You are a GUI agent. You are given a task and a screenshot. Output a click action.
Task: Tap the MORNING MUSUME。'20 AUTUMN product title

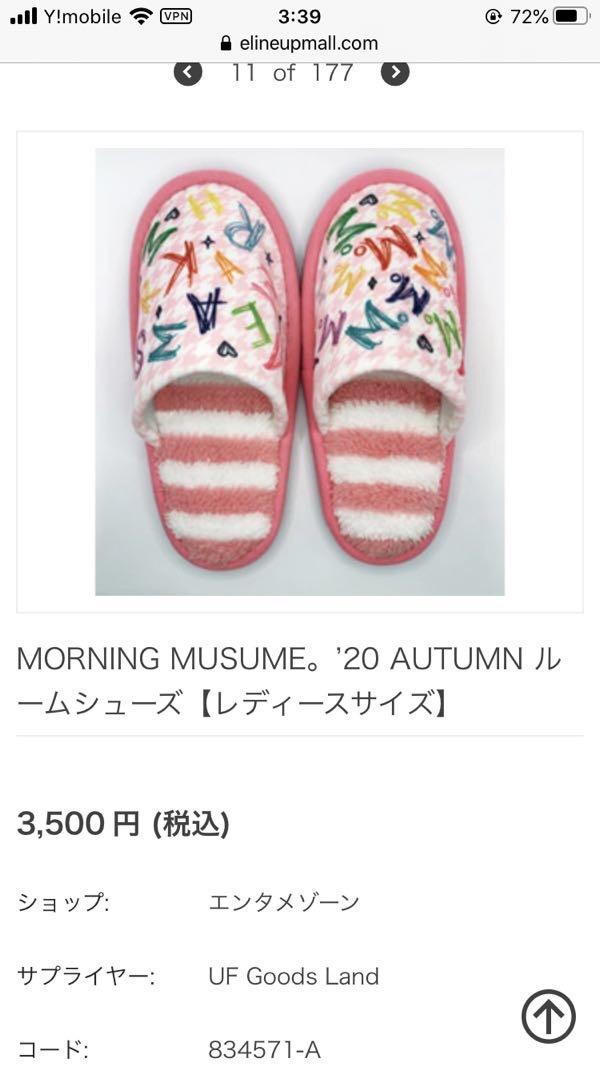coord(290,682)
